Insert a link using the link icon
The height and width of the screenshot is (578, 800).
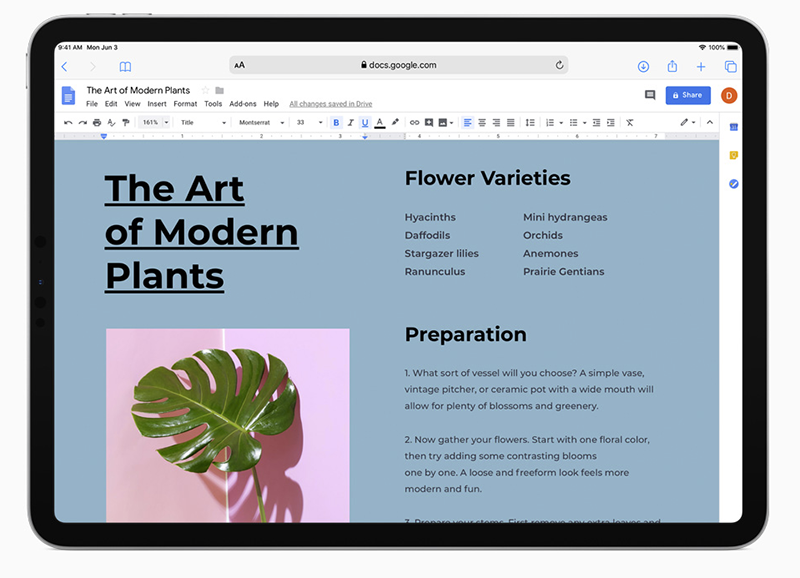(x=414, y=122)
